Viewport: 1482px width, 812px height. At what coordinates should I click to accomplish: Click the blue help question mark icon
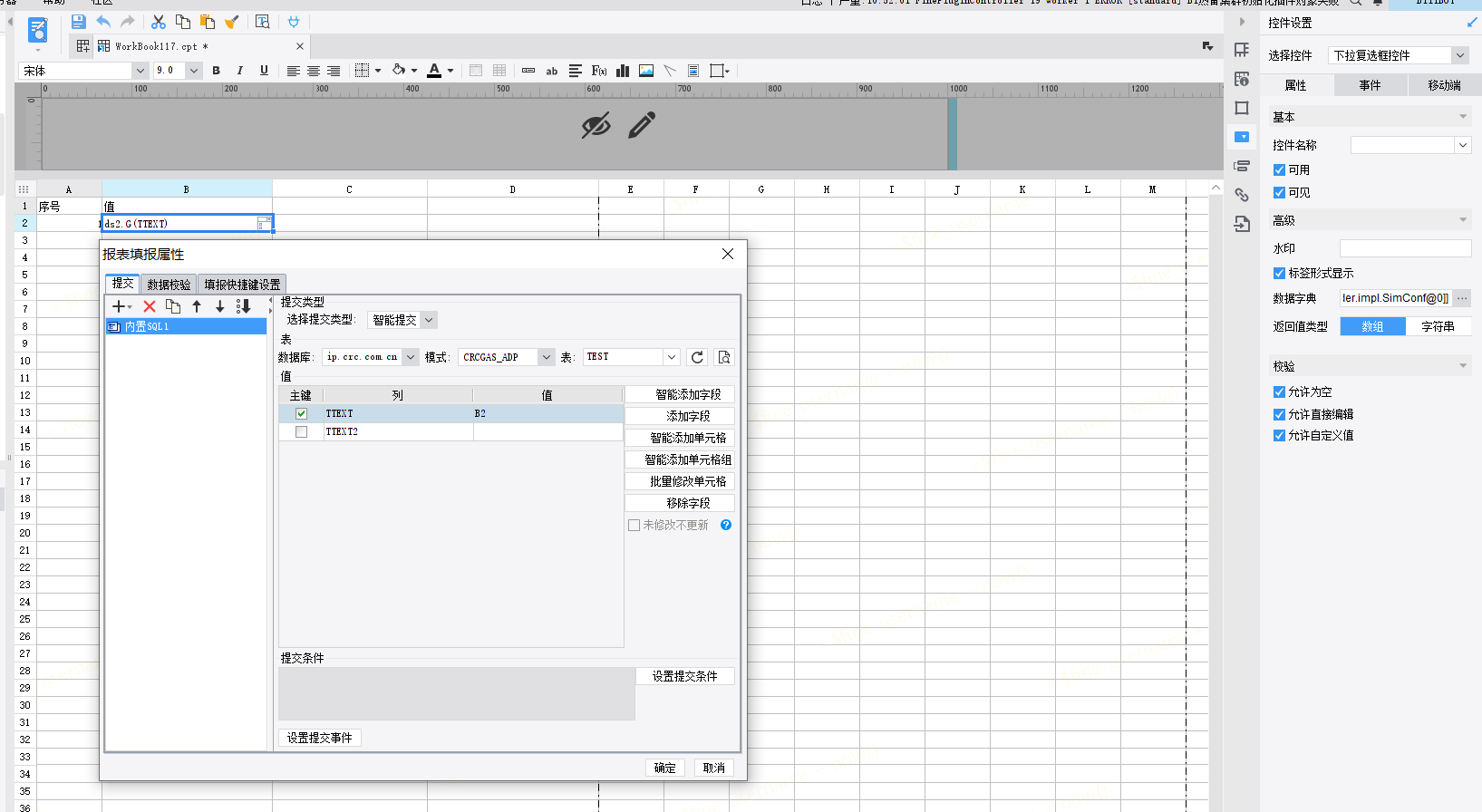click(x=726, y=525)
